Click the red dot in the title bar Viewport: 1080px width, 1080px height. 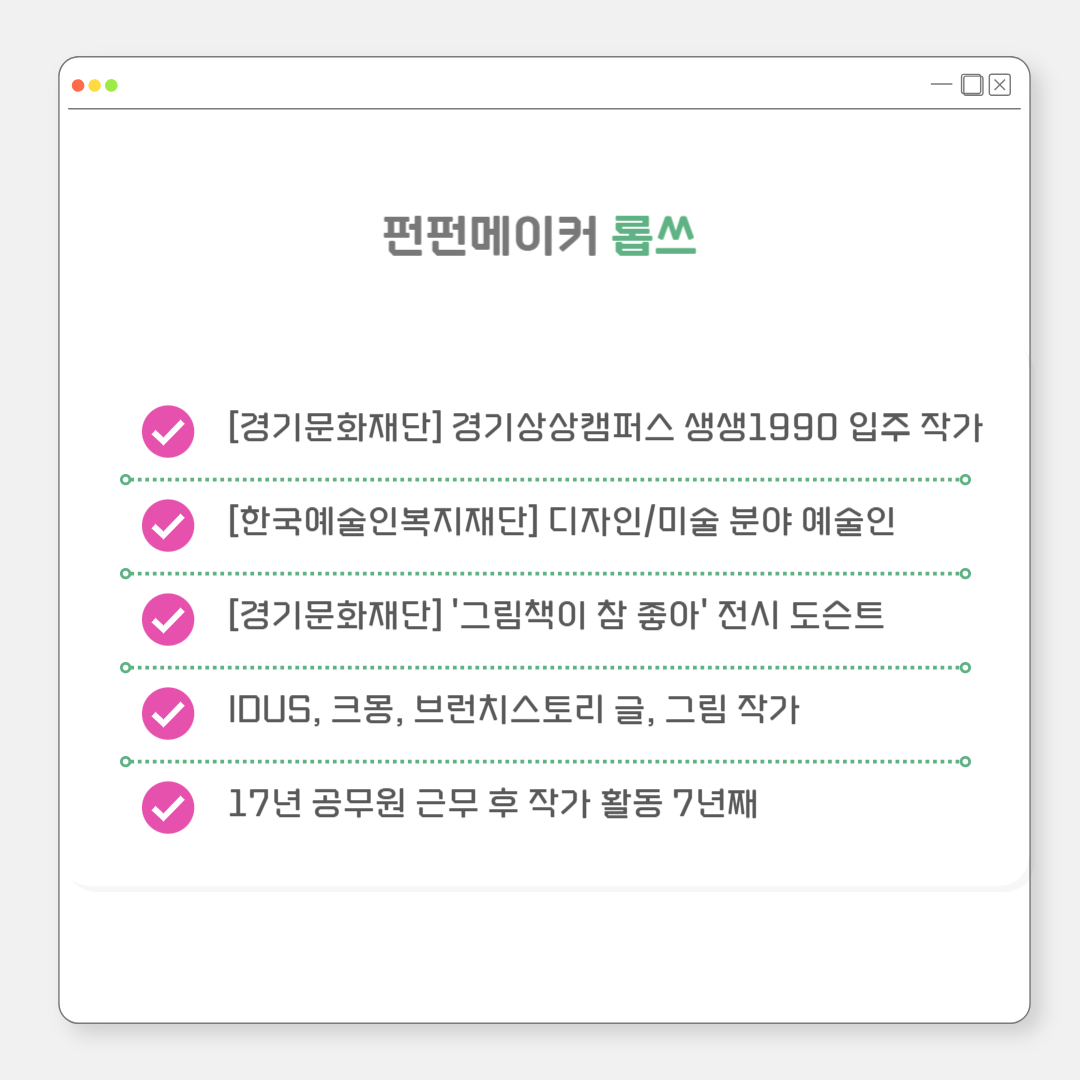tap(78, 85)
